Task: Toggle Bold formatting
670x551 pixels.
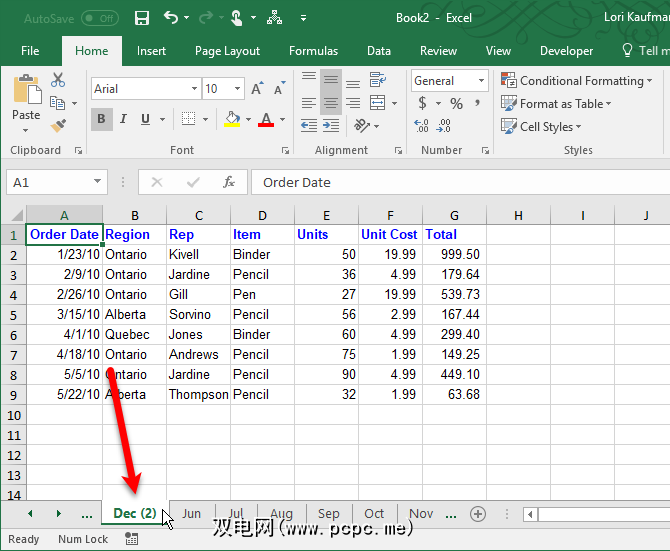Action: 101,119
